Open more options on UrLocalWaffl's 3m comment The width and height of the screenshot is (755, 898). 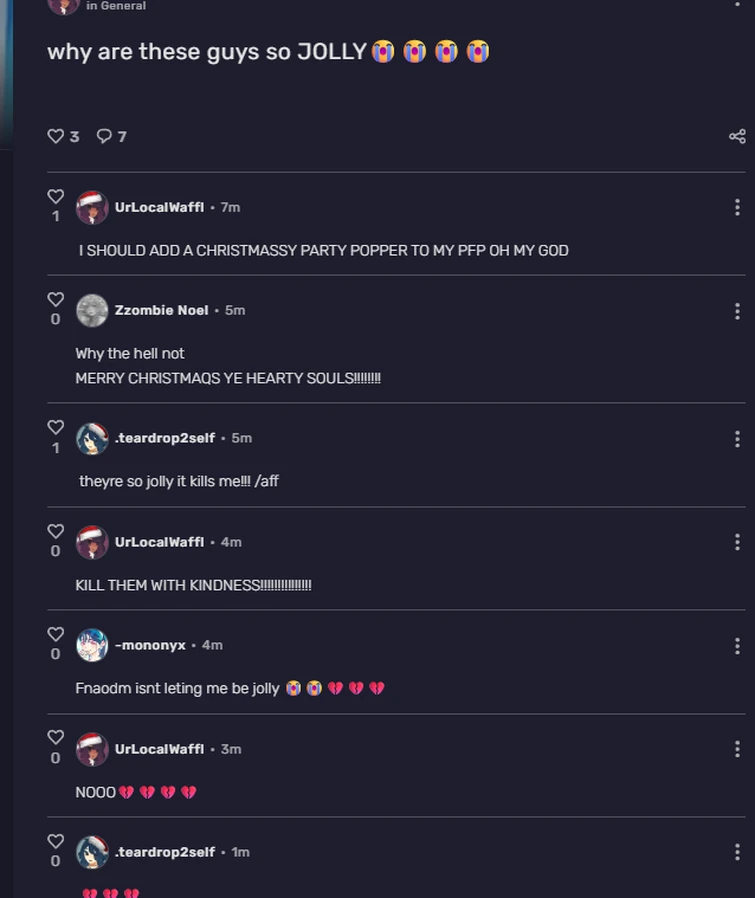[x=737, y=749]
